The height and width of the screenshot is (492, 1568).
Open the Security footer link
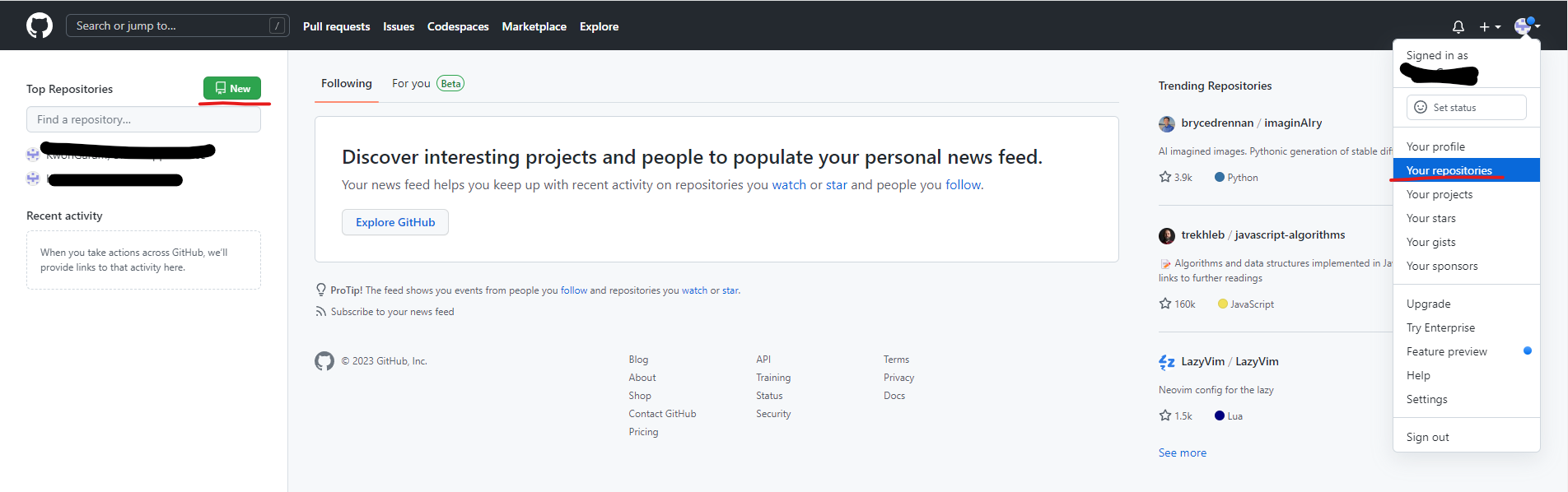pyautogui.click(x=773, y=414)
